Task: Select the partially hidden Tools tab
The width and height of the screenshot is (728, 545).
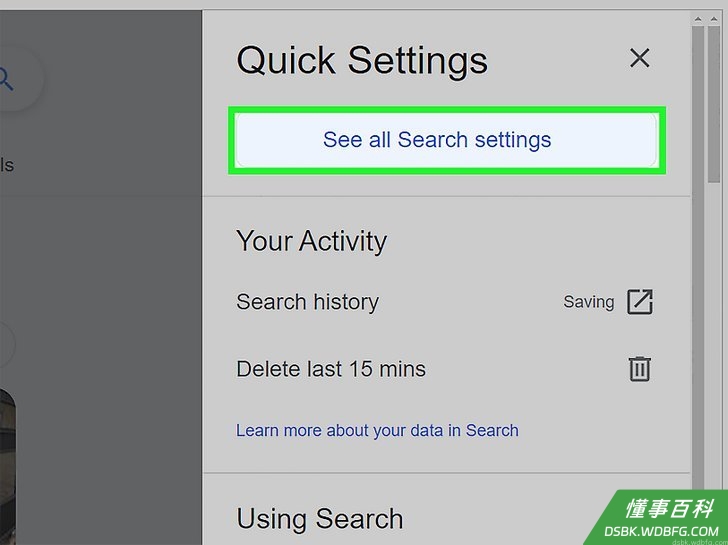Action: 7,165
